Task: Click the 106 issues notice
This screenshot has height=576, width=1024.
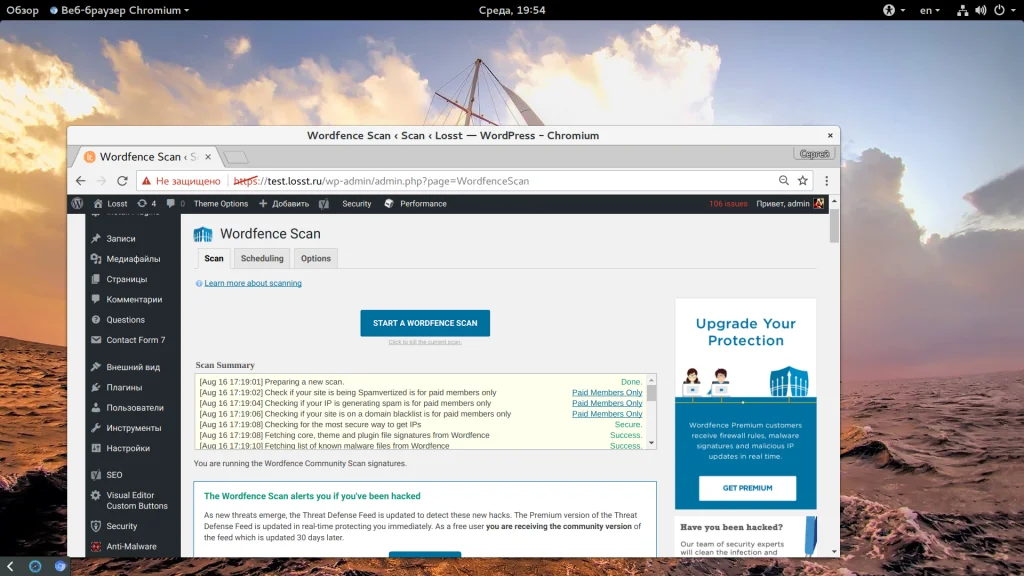Action: 728,204
